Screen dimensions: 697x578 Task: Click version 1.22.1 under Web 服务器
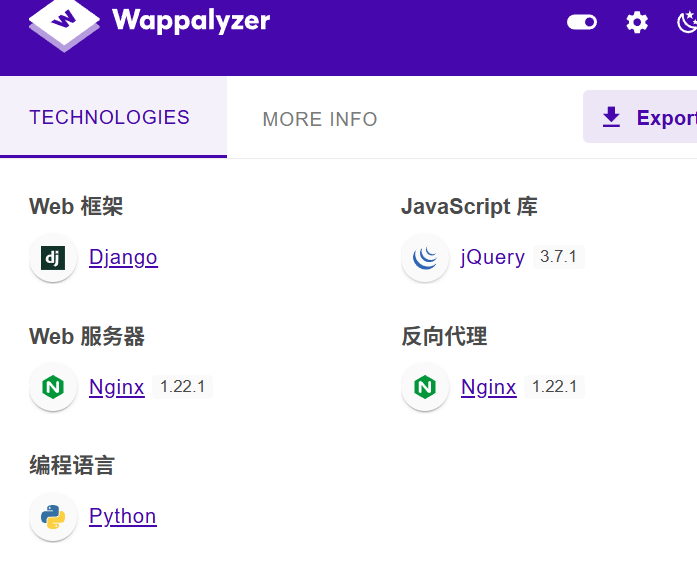[x=182, y=387]
